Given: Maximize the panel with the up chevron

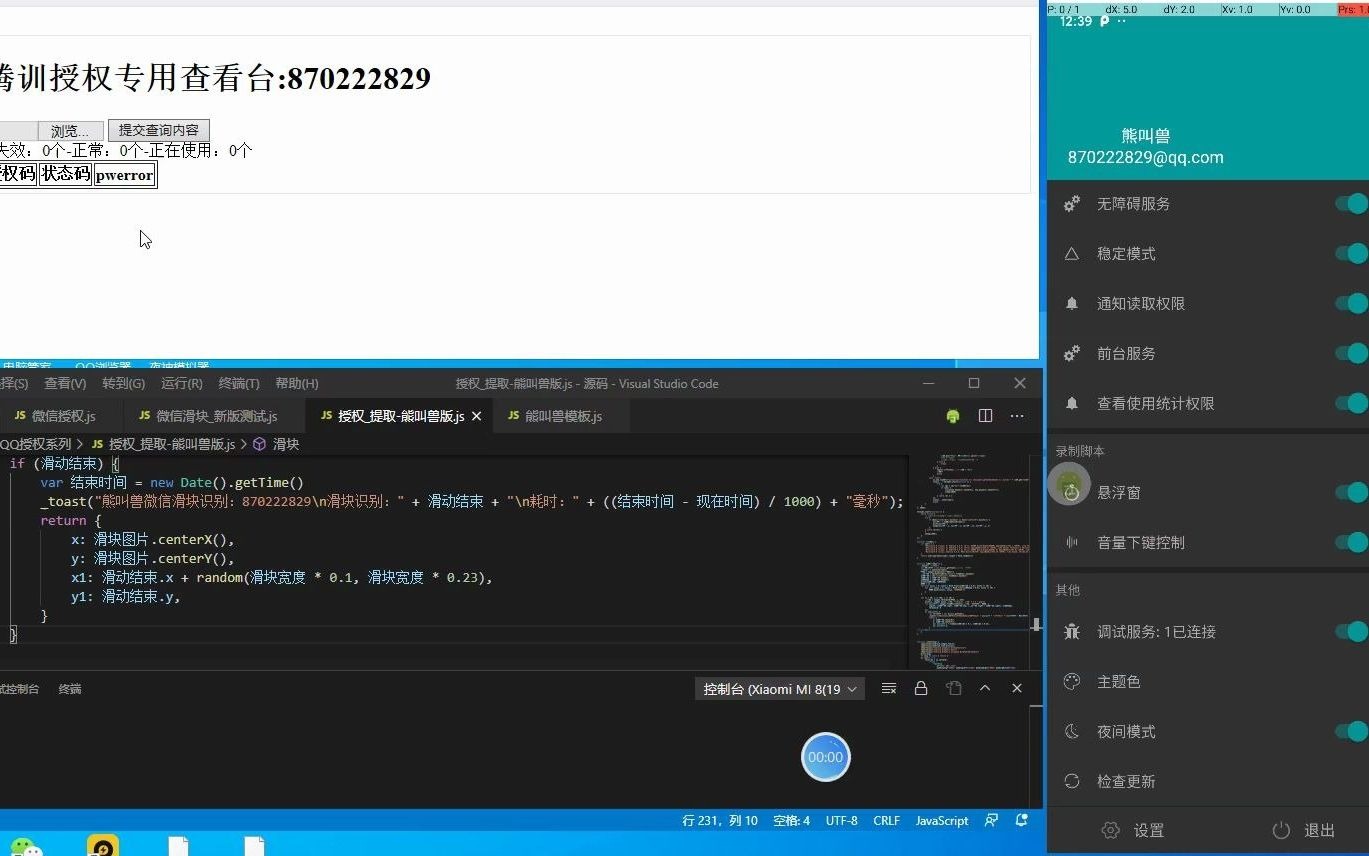Looking at the screenshot, I should (x=985, y=688).
